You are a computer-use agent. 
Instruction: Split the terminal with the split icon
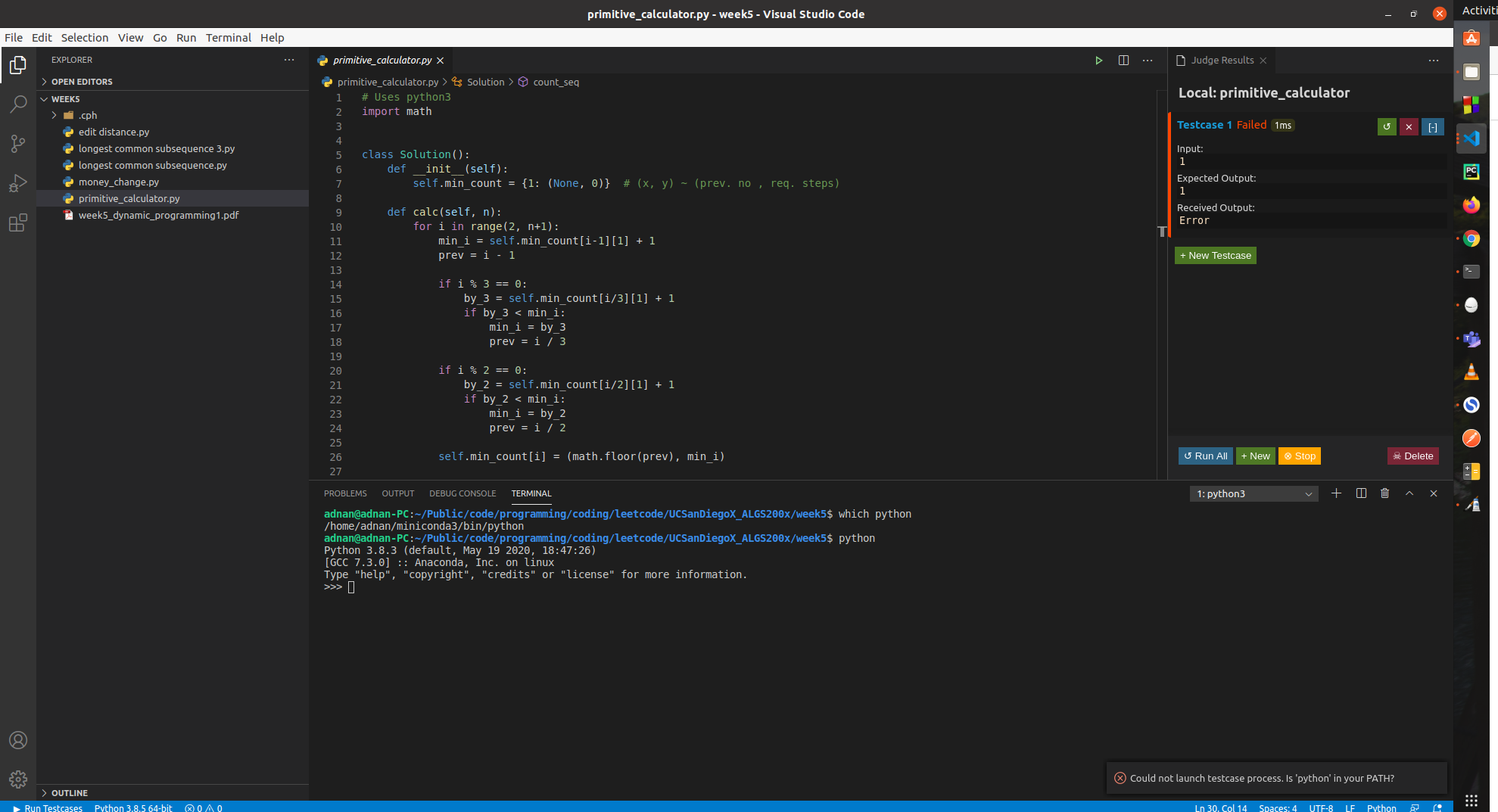(x=1361, y=493)
